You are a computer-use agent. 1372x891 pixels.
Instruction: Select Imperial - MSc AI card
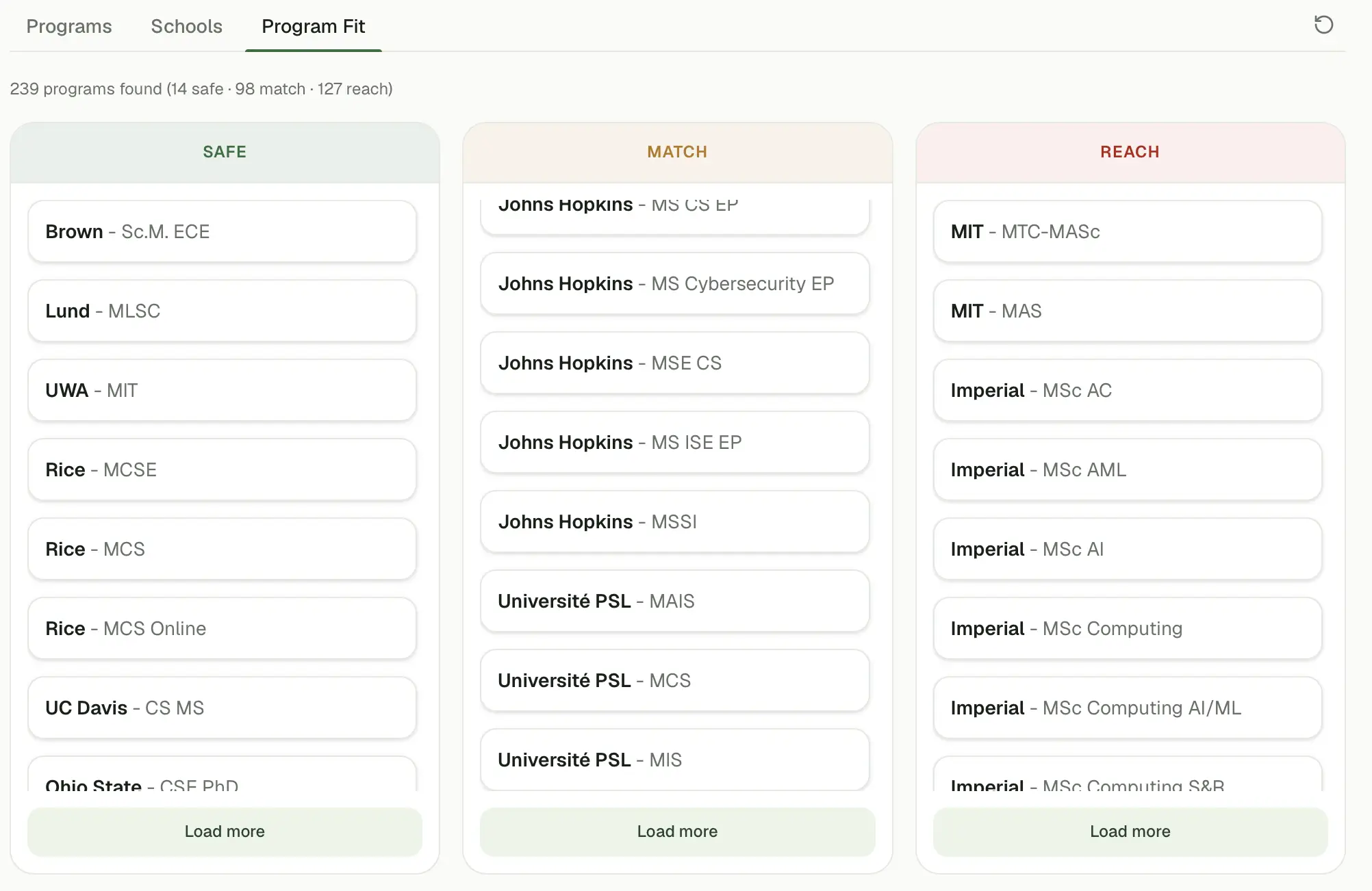click(1128, 549)
